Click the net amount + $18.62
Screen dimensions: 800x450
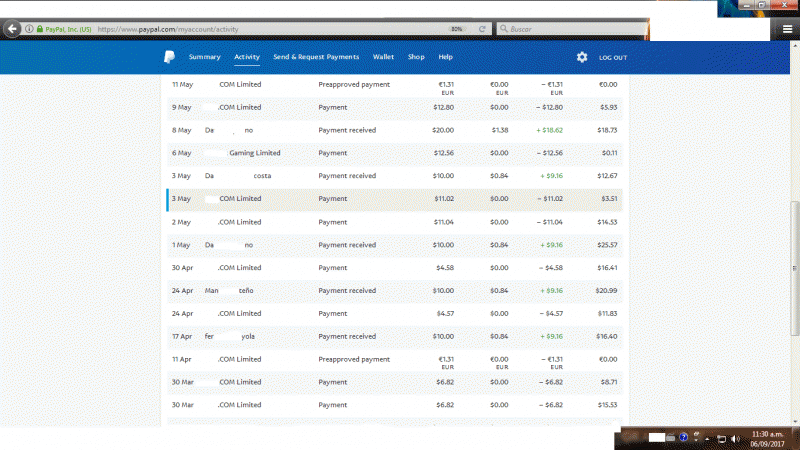click(549, 131)
